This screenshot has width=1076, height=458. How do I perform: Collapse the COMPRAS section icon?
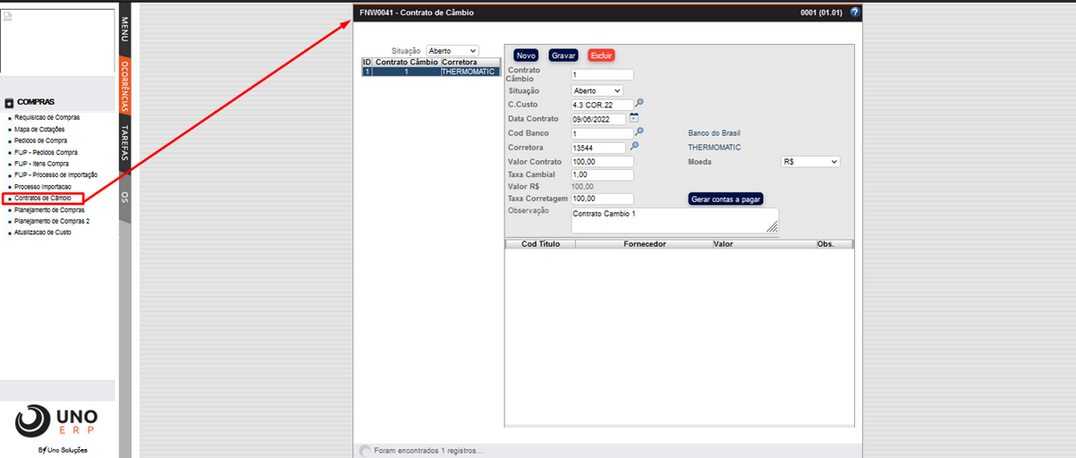[x=9, y=102]
